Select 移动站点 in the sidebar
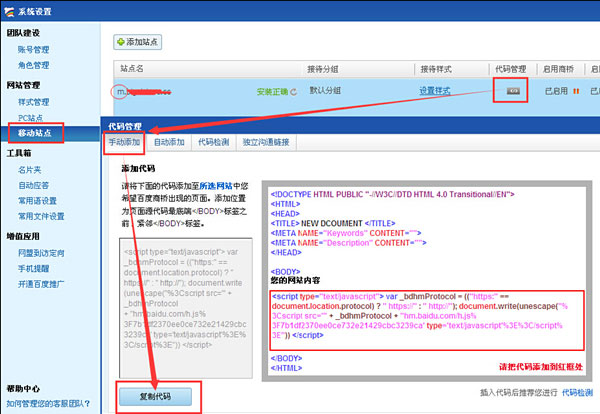The image size is (600, 414). 35,133
